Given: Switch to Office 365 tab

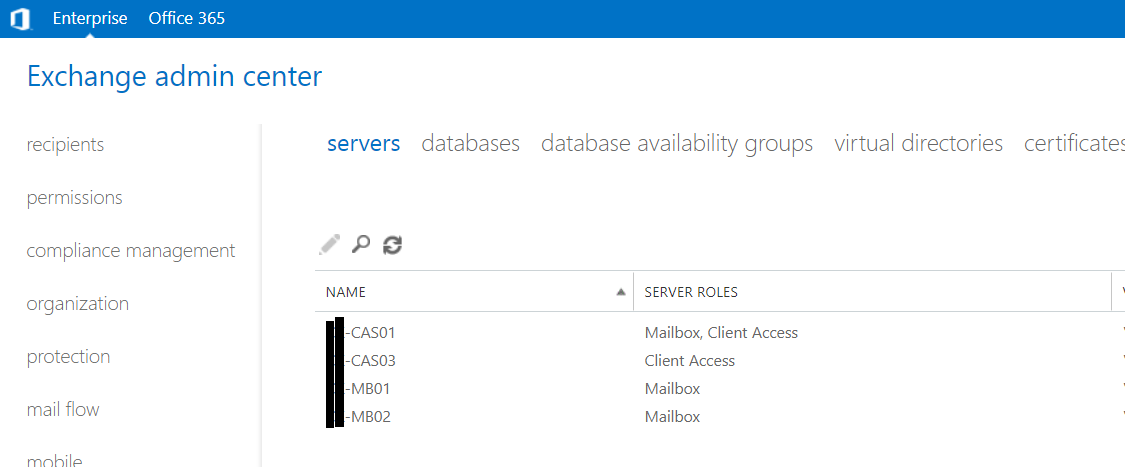Looking at the screenshot, I should point(187,19).
